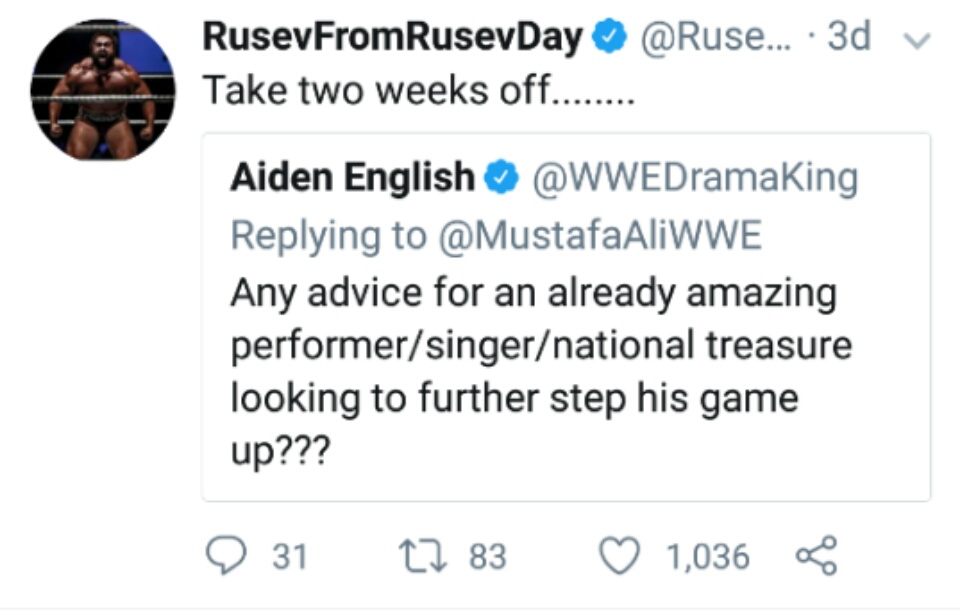This screenshot has height=615, width=960.
Task: Open Aiden English's profile name
Action: click(x=352, y=178)
